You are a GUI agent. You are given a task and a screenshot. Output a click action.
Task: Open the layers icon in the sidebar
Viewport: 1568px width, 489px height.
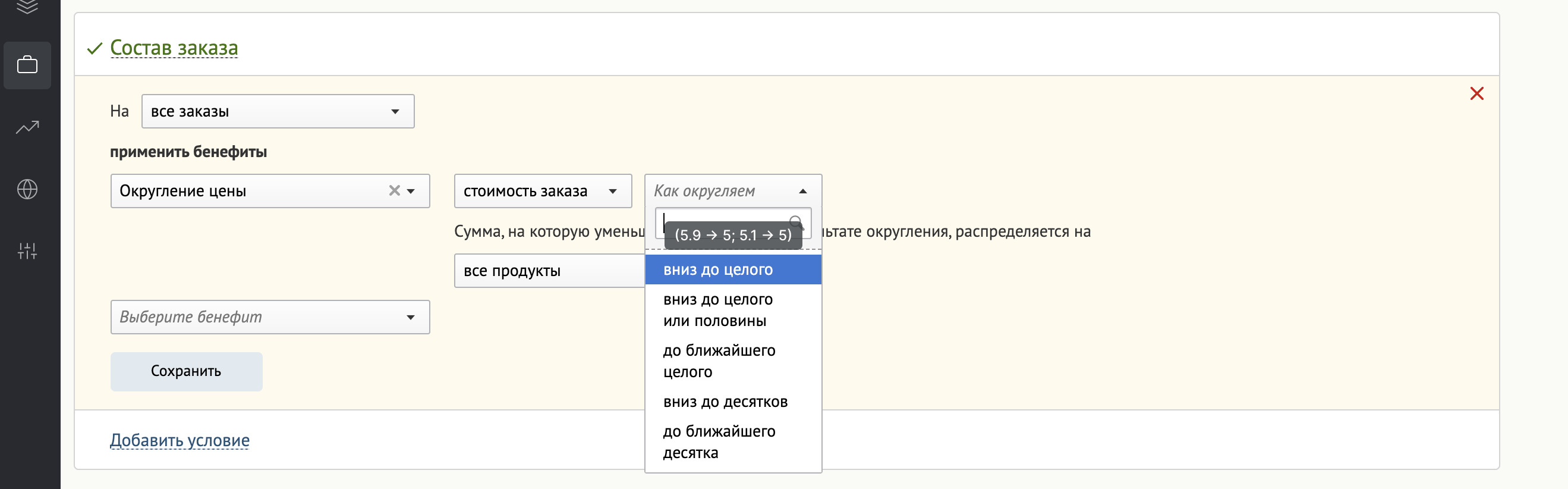(27, 7)
